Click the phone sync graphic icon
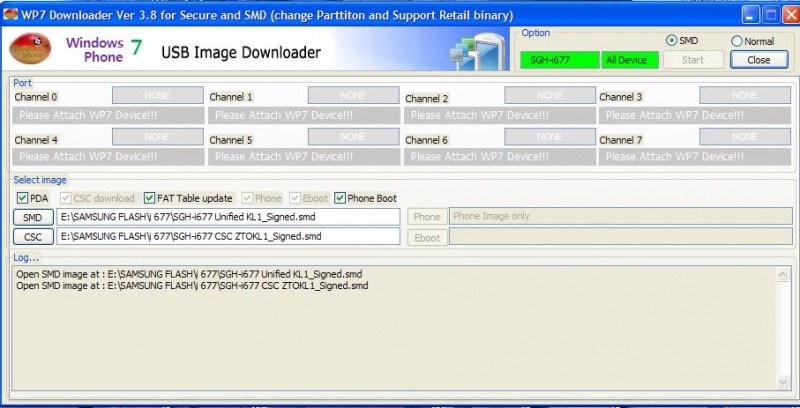This screenshot has height=408, width=800. 478,51
